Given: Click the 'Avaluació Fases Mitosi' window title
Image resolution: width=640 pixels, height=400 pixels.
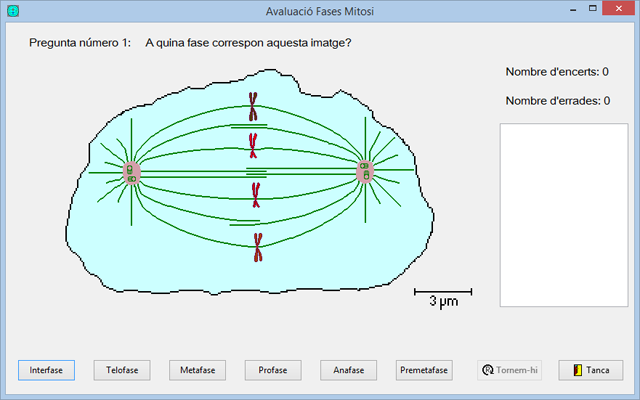Looking at the screenshot, I should coord(320,11).
